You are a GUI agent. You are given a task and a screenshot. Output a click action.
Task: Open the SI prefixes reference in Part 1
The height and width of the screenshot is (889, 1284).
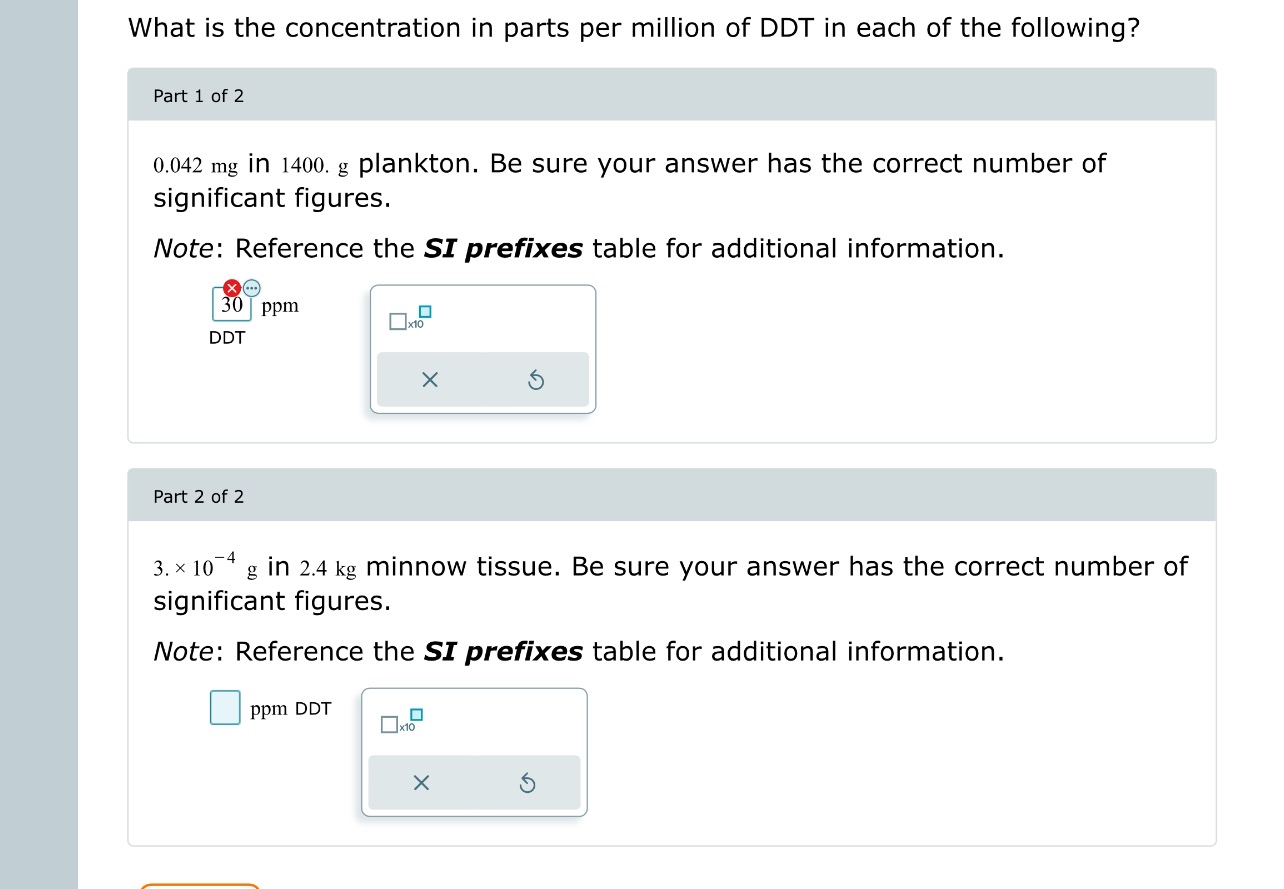(x=503, y=248)
